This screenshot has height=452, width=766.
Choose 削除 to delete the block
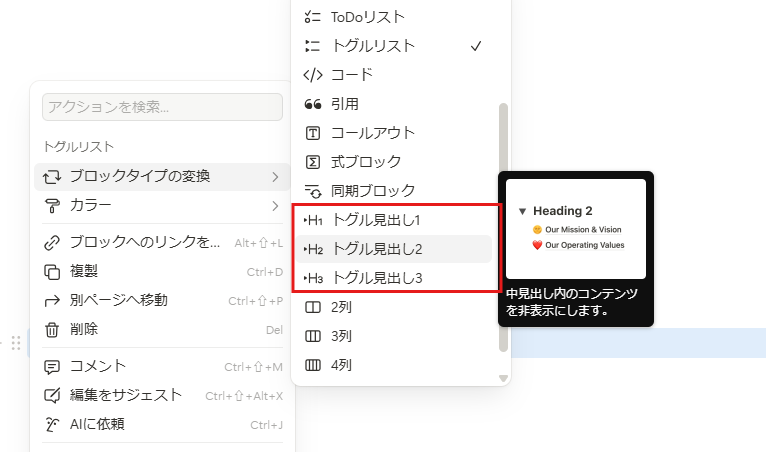point(162,330)
